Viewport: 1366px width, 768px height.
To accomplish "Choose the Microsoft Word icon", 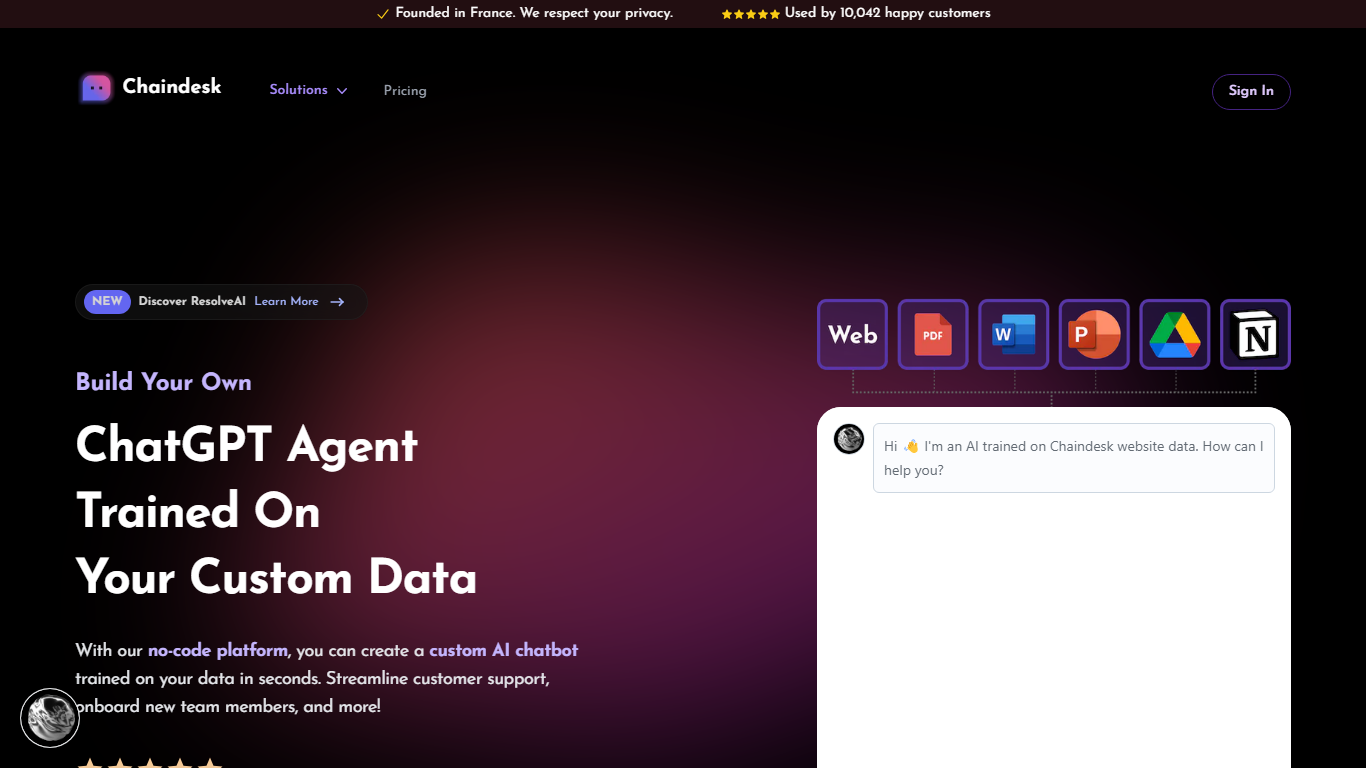I will pyautogui.click(x=1014, y=335).
